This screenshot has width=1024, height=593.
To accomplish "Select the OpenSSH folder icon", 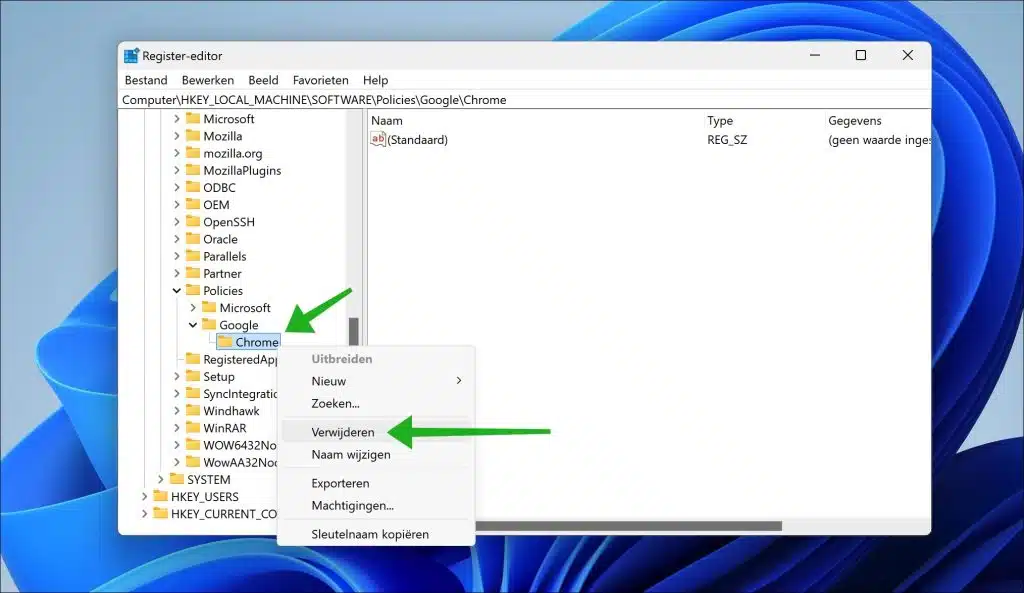I will (x=193, y=221).
